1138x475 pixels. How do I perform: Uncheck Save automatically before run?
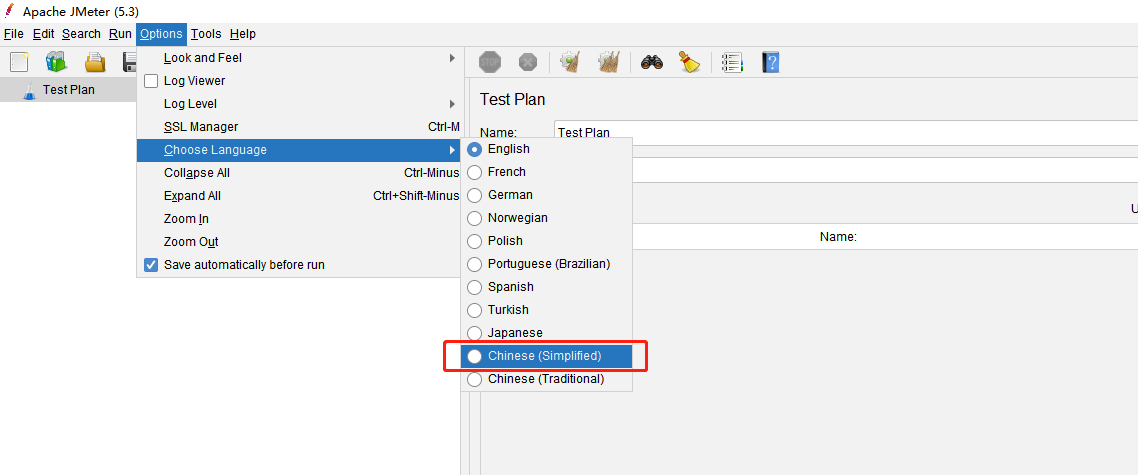[151, 264]
